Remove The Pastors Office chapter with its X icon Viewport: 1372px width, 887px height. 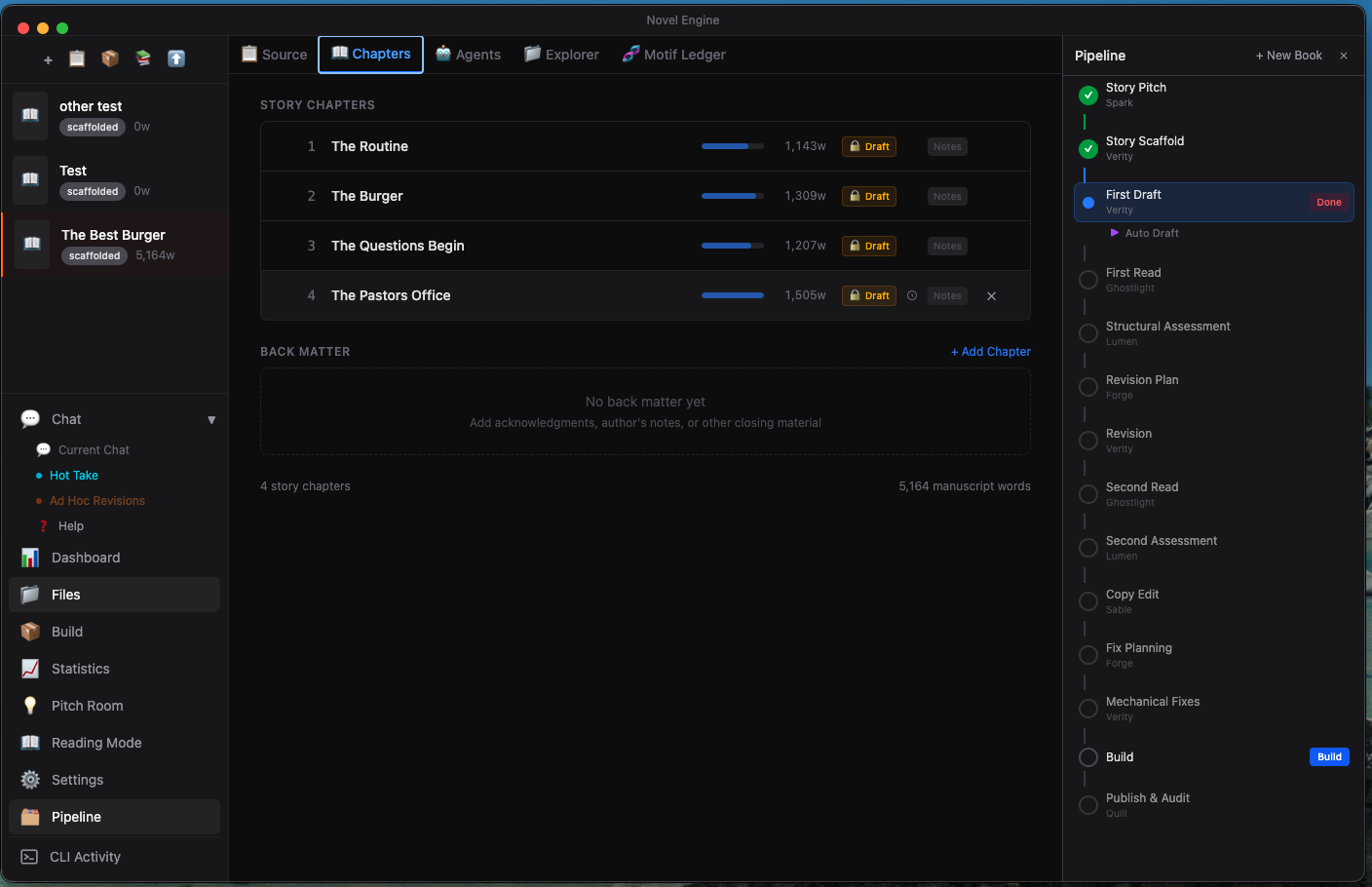[x=991, y=296]
